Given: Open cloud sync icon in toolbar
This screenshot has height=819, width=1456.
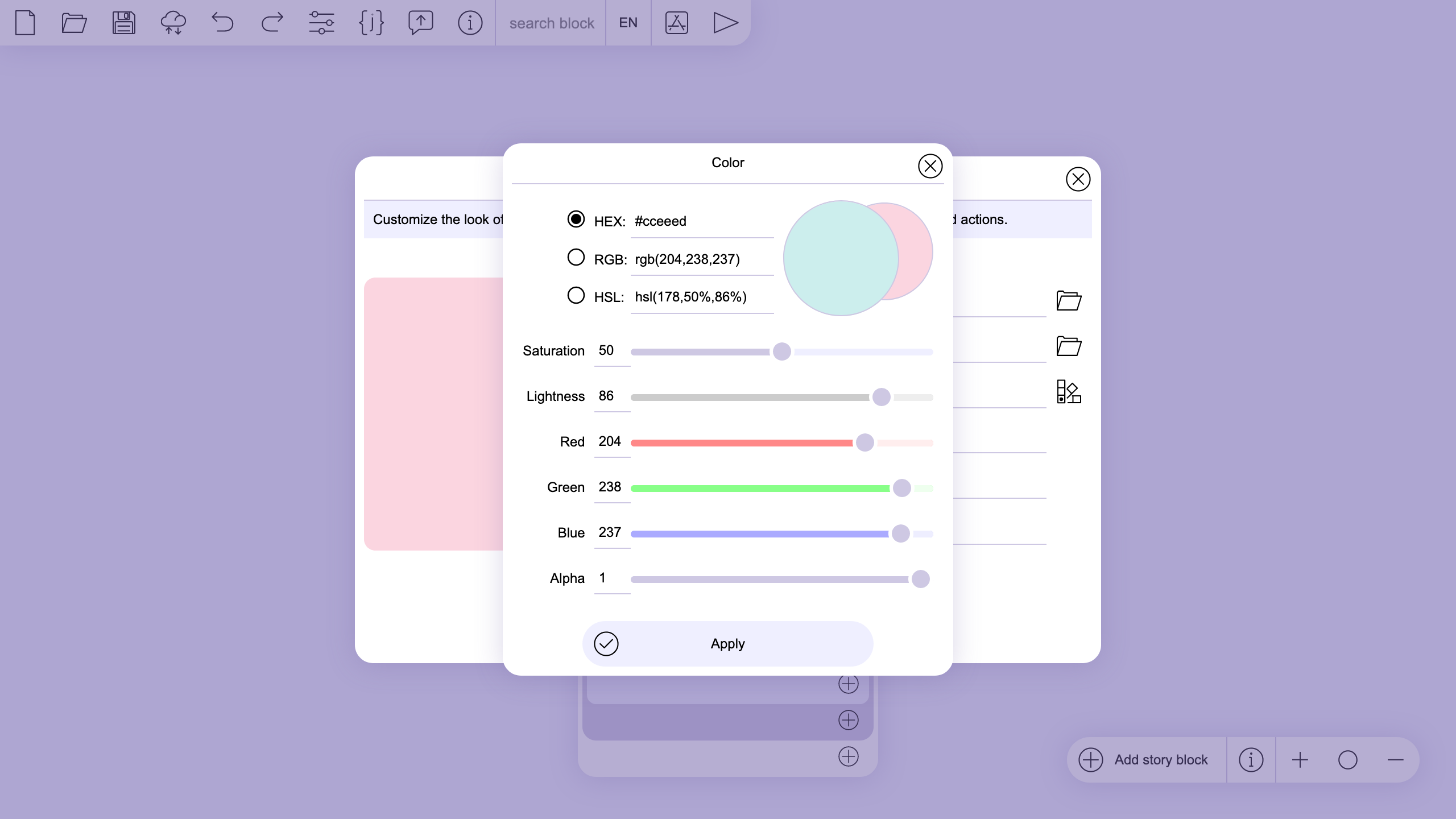Looking at the screenshot, I should click(173, 23).
